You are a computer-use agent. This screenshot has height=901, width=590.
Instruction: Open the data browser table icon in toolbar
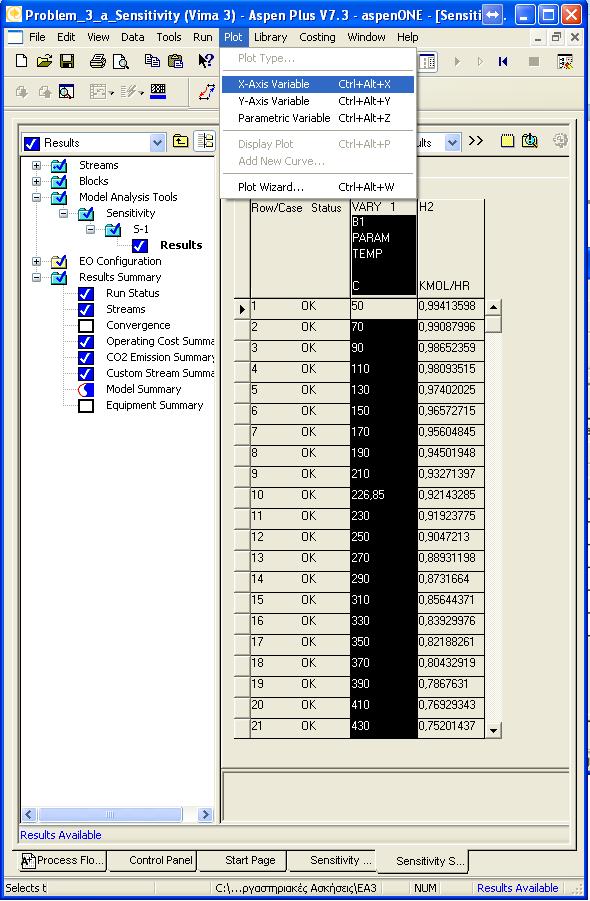click(x=427, y=61)
